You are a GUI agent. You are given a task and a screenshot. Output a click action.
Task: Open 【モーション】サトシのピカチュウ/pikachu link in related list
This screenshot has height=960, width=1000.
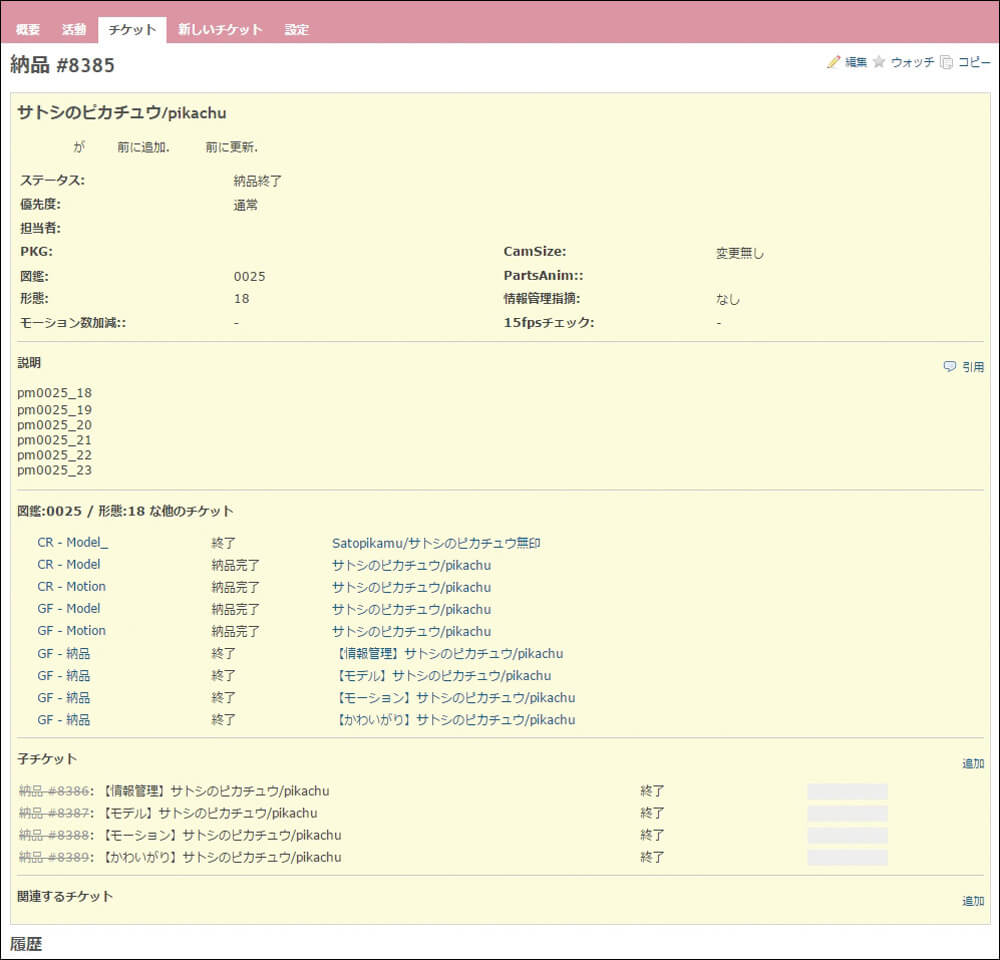455,697
